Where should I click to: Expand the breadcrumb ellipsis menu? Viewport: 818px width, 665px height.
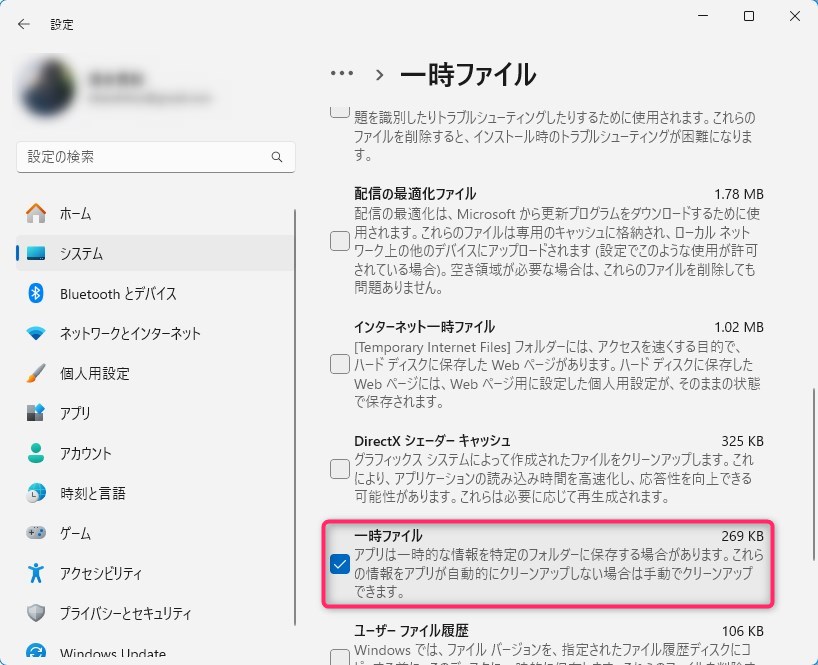(342, 74)
